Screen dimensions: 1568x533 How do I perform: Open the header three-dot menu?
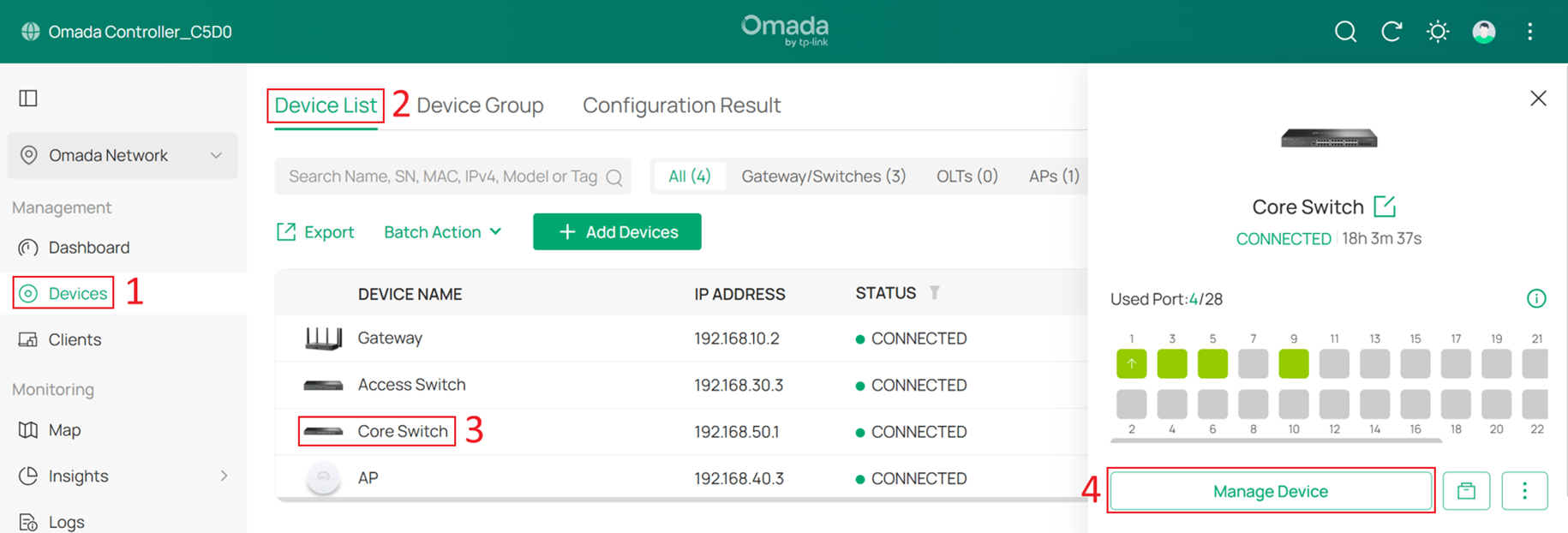point(1530,32)
